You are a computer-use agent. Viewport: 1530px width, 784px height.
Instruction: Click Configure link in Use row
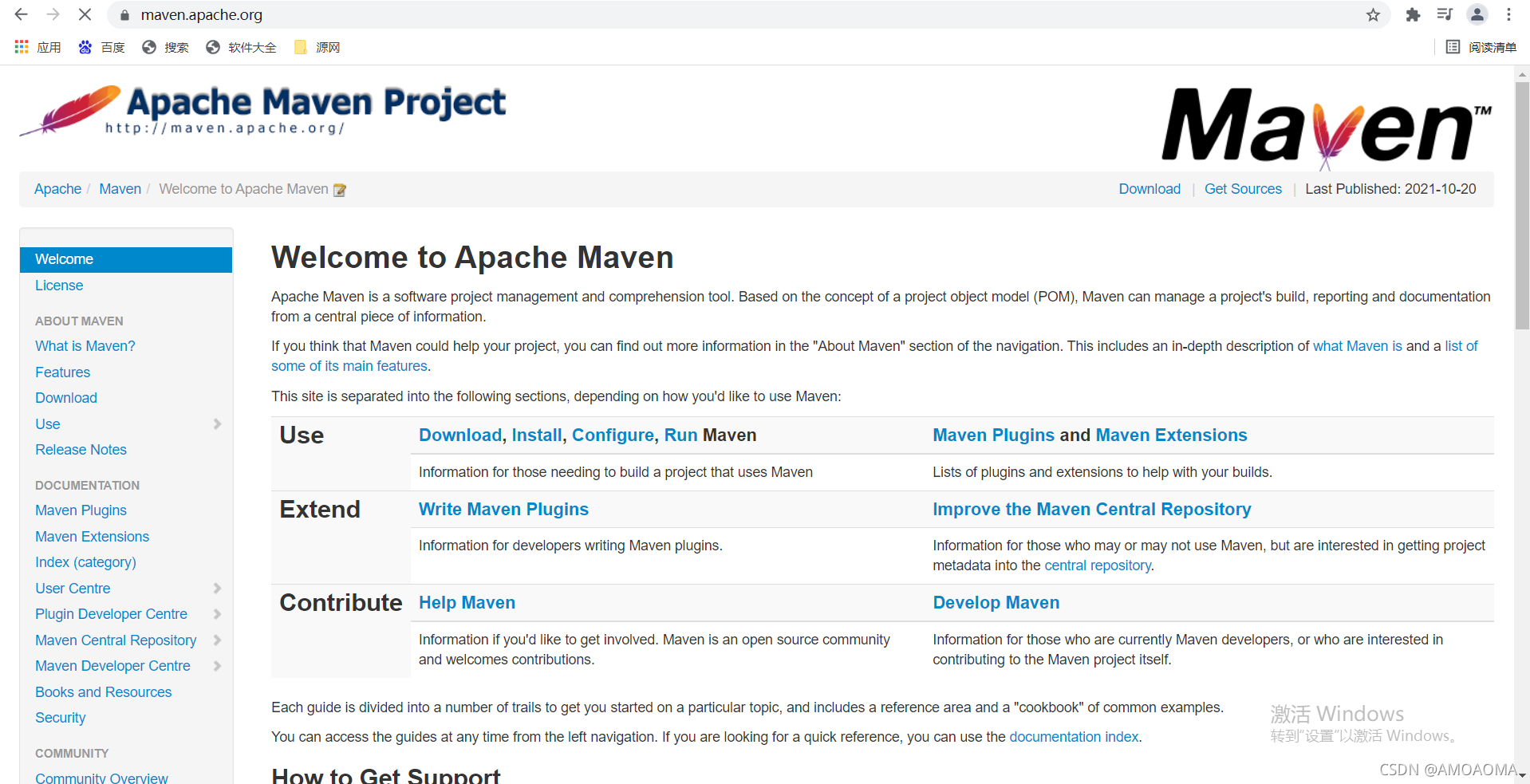613,435
